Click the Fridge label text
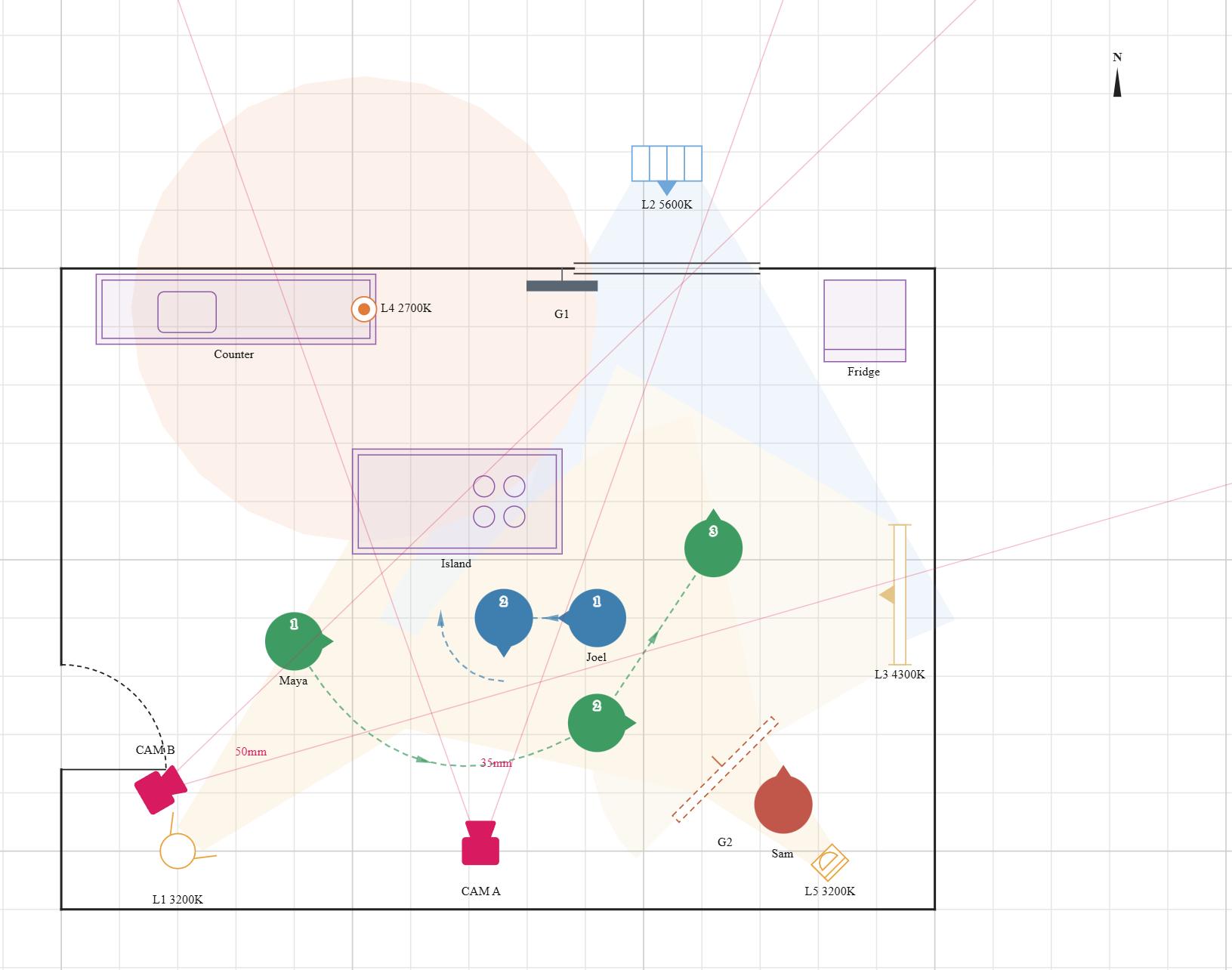The image size is (1232, 970). [x=863, y=372]
